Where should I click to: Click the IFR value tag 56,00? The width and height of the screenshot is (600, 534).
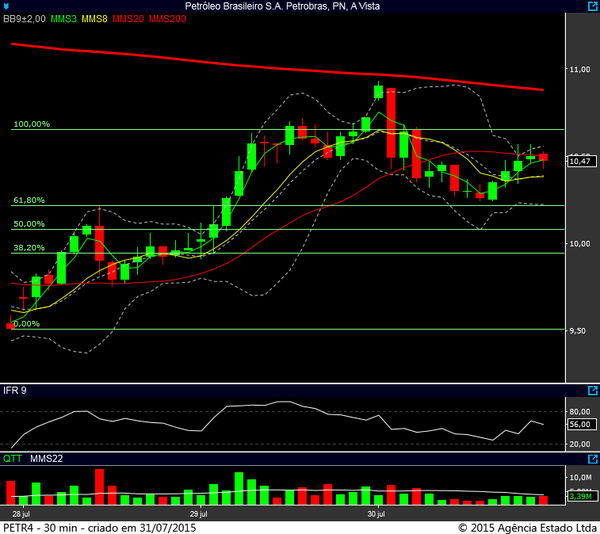(581, 424)
